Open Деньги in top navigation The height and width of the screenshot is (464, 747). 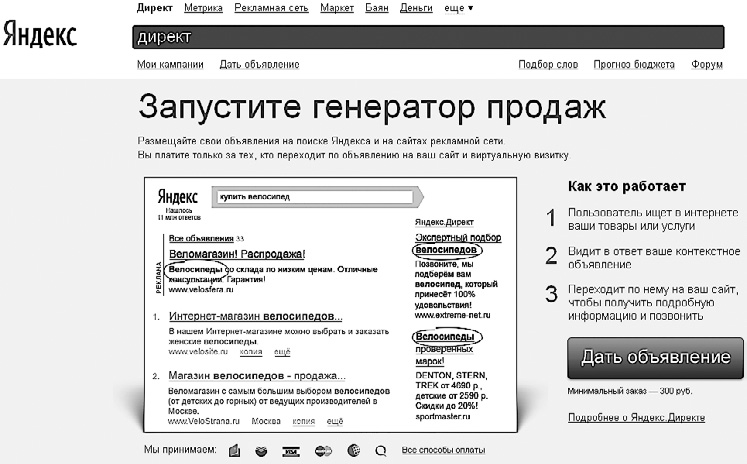[416, 8]
